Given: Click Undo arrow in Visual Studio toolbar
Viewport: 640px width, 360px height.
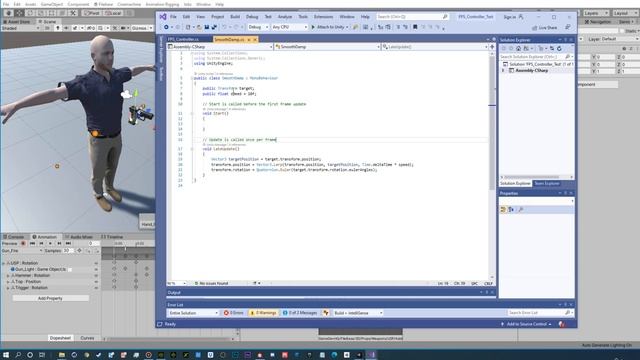Looking at the screenshot, I should point(224,27).
